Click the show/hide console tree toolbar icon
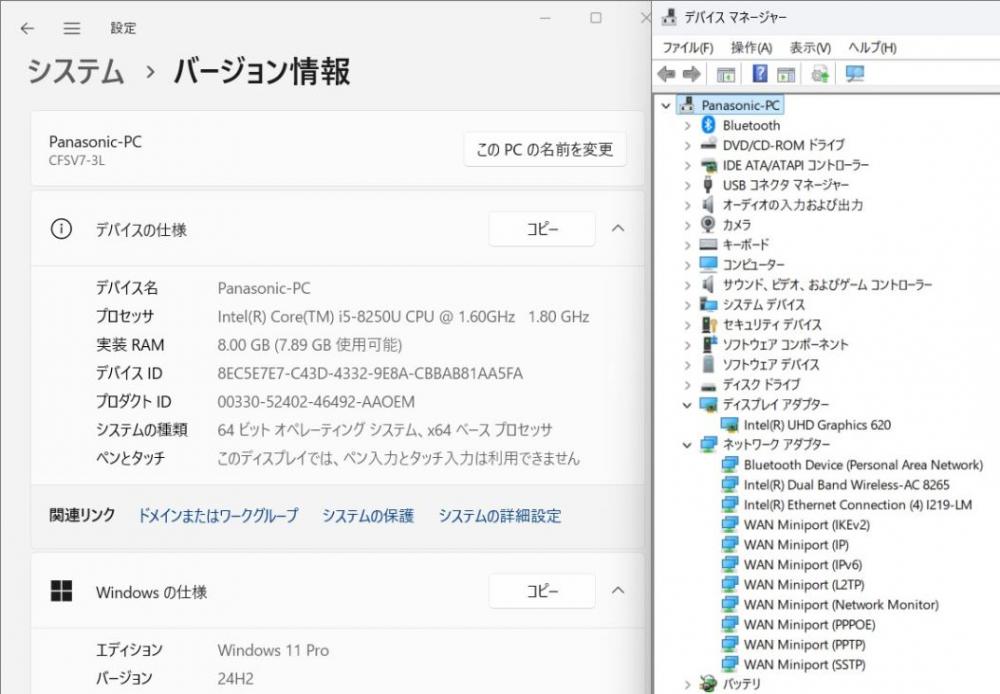The height and width of the screenshot is (694, 1000). click(726, 74)
